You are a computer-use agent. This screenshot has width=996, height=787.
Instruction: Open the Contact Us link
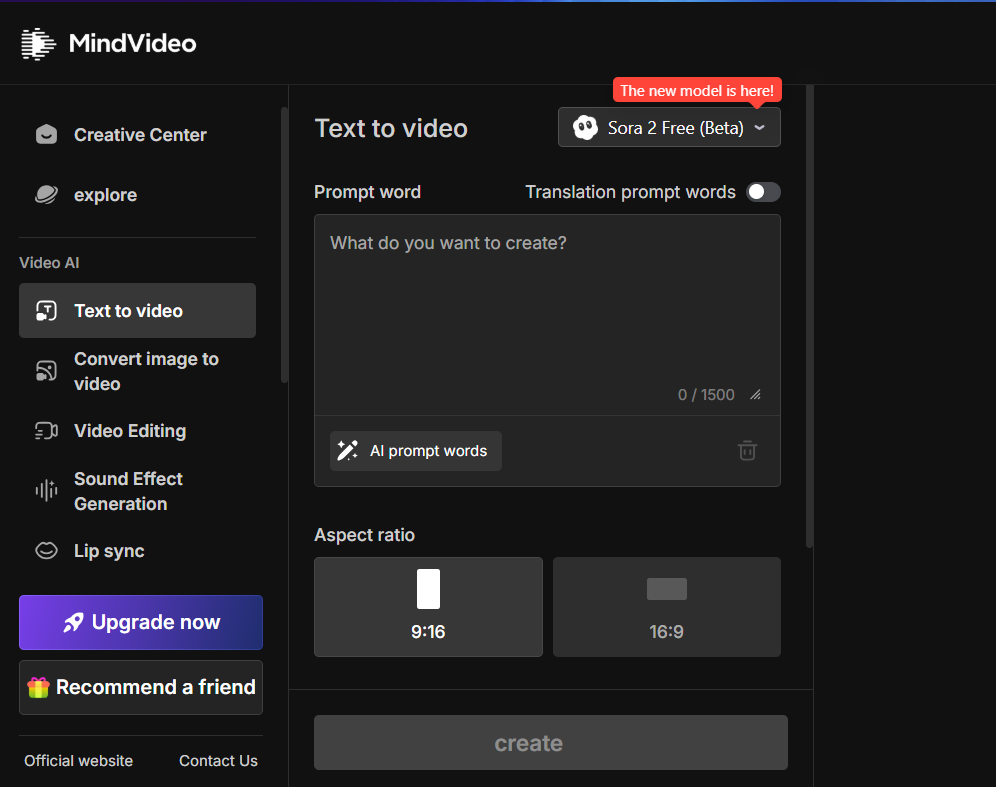(218, 761)
